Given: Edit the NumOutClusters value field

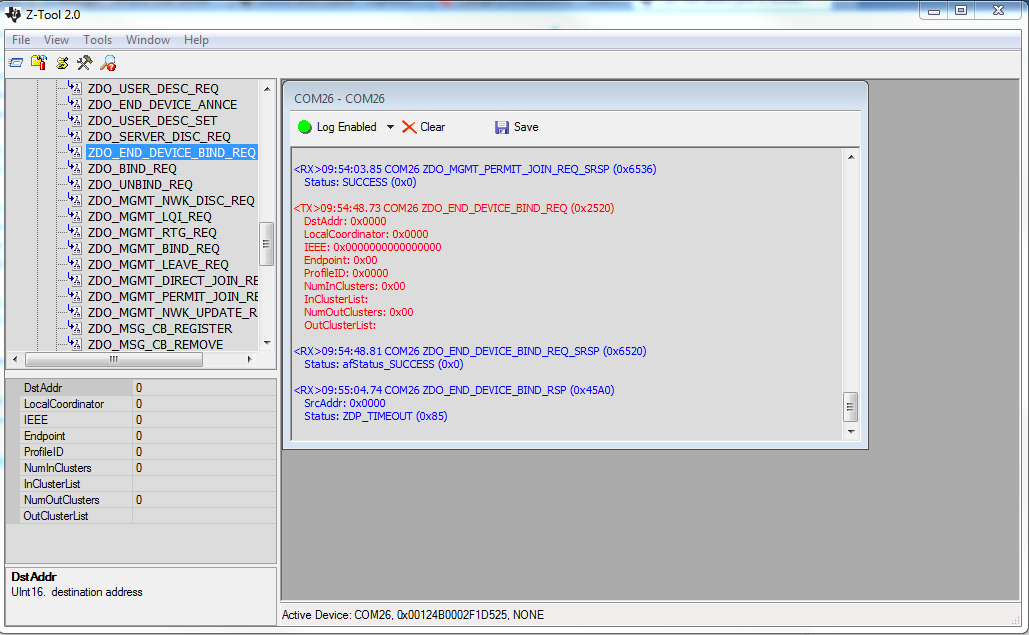Looking at the screenshot, I should click(204, 500).
